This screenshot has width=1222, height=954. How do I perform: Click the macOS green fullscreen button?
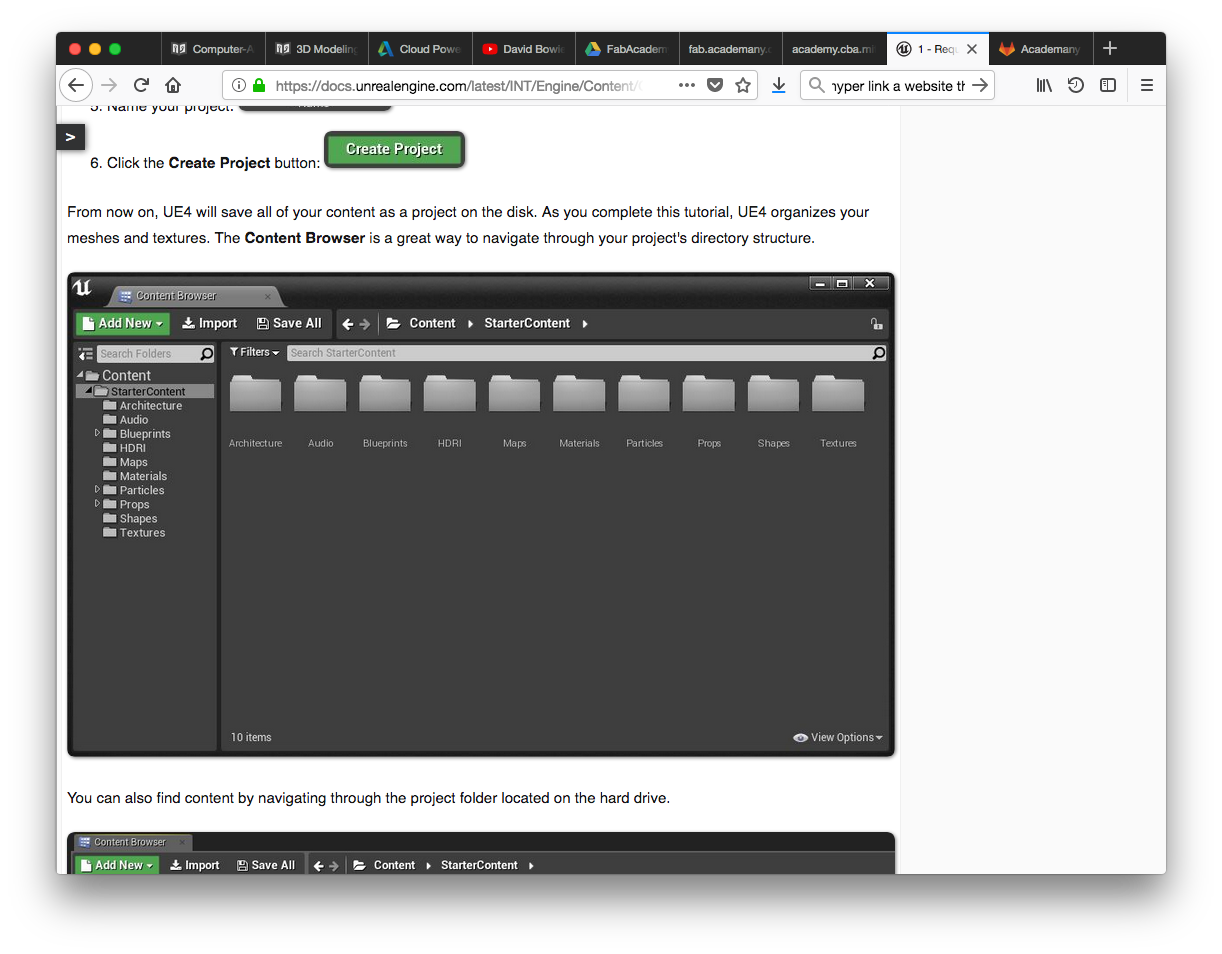(115, 49)
